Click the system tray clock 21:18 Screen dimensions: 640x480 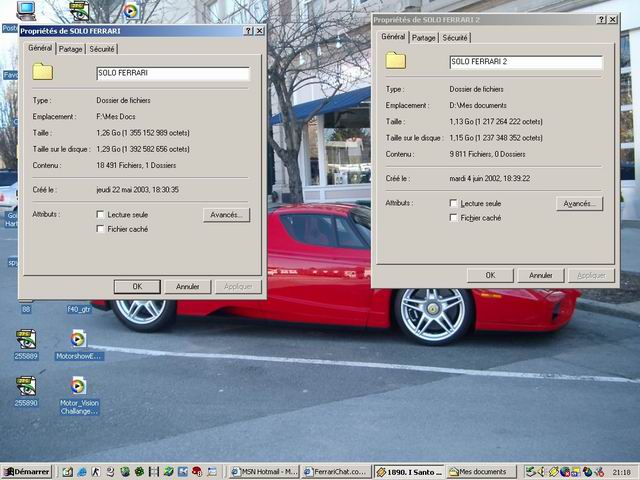point(621,472)
